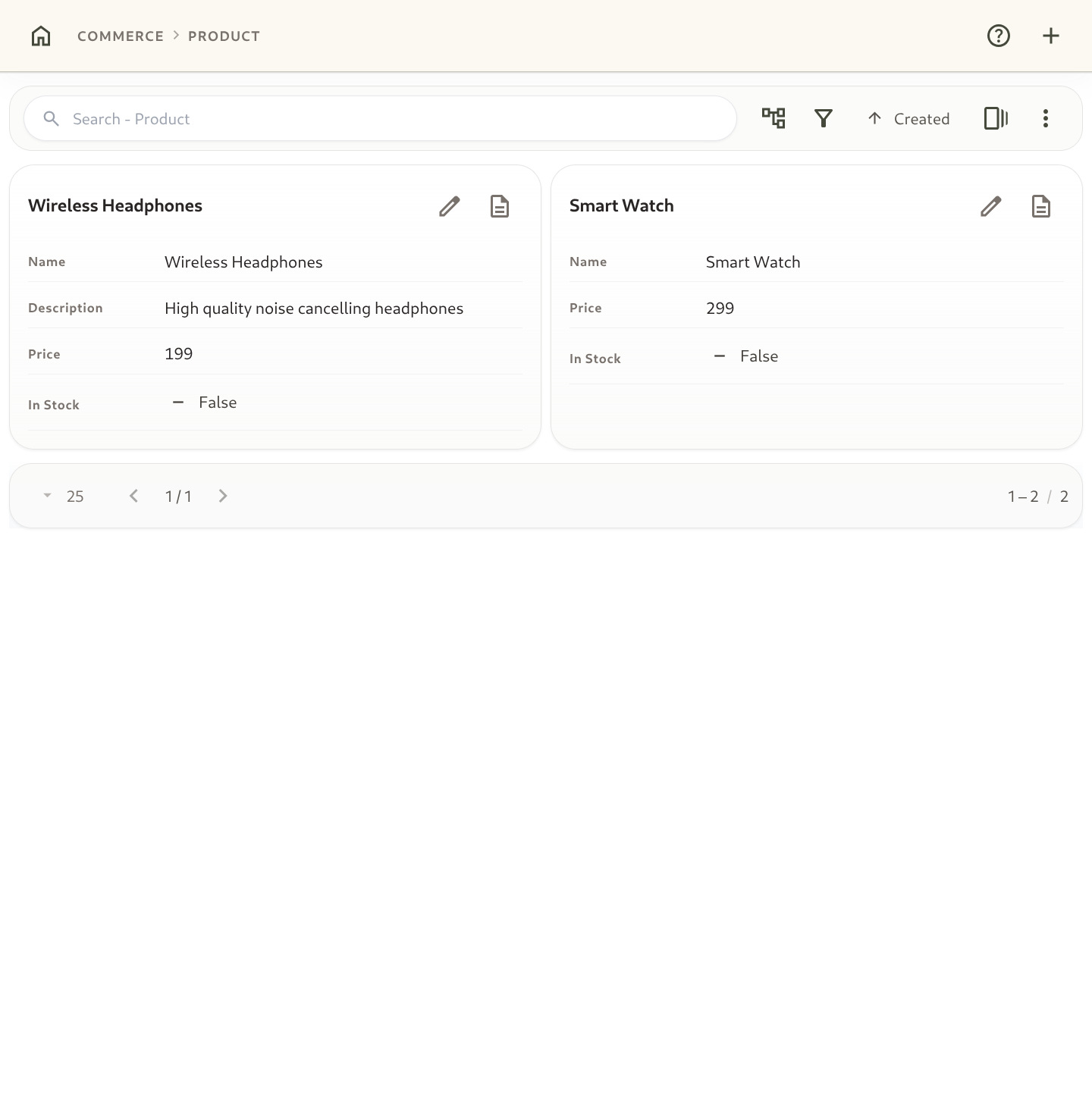Add a new product with plus icon
This screenshot has width=1092, height=1109.
click(x=1051, y=36)
